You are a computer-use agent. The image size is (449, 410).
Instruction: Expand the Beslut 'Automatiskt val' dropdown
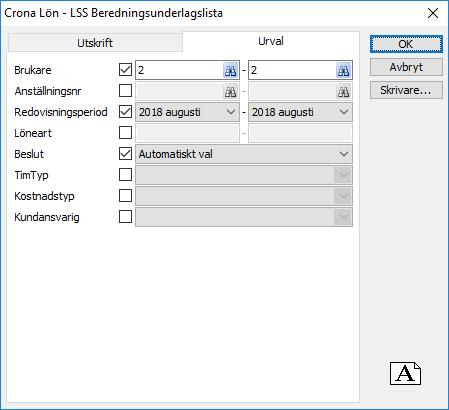tap(244, 154)
